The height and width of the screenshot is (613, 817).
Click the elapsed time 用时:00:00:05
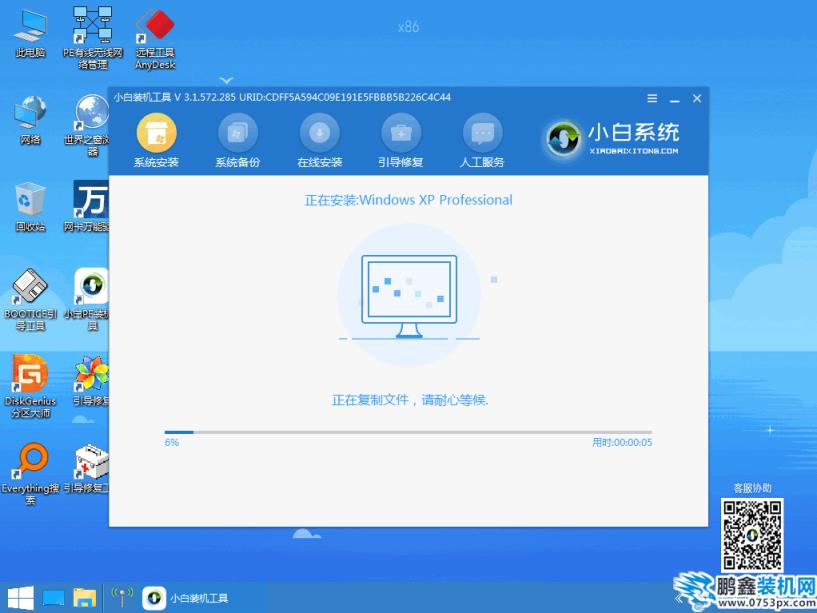[x=622, y=443]
